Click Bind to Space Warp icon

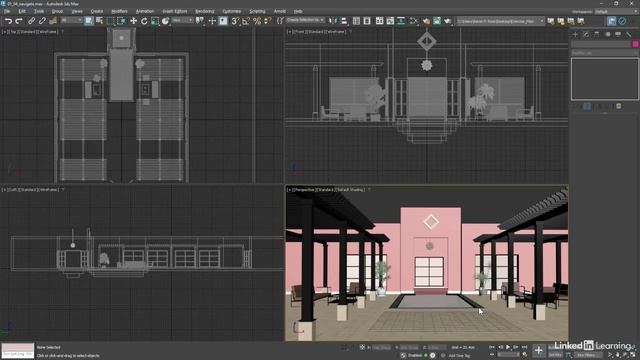click(53, 21)
